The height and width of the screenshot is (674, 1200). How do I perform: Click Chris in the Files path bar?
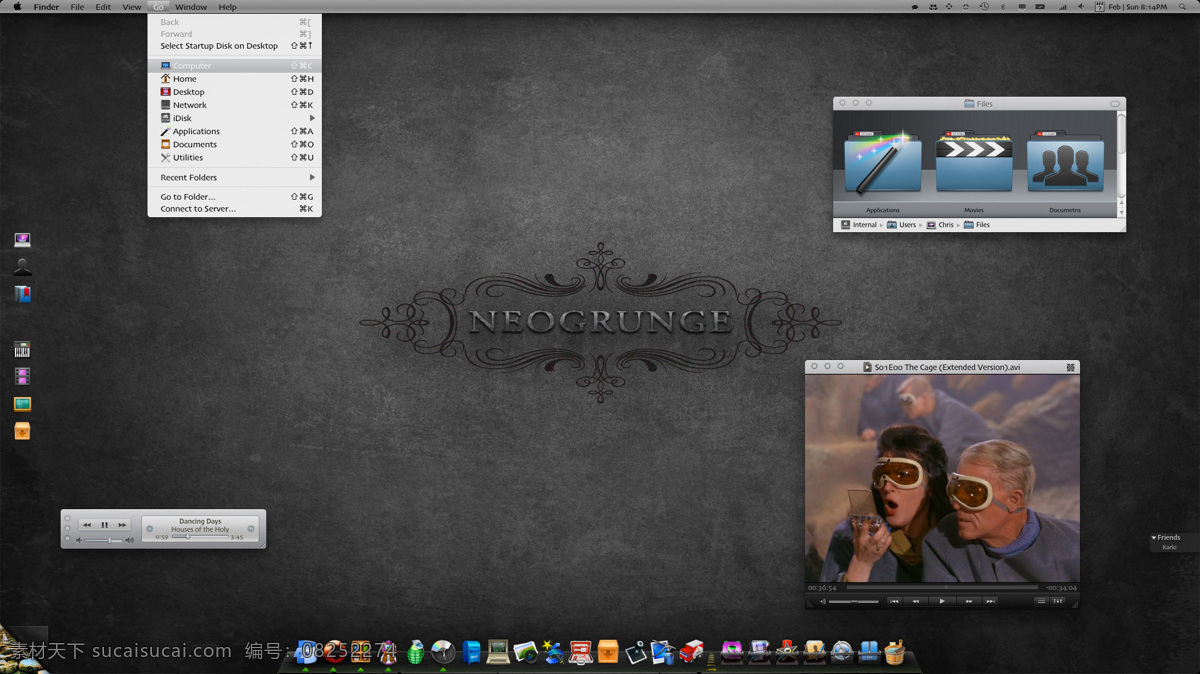(x=940, y=225)
